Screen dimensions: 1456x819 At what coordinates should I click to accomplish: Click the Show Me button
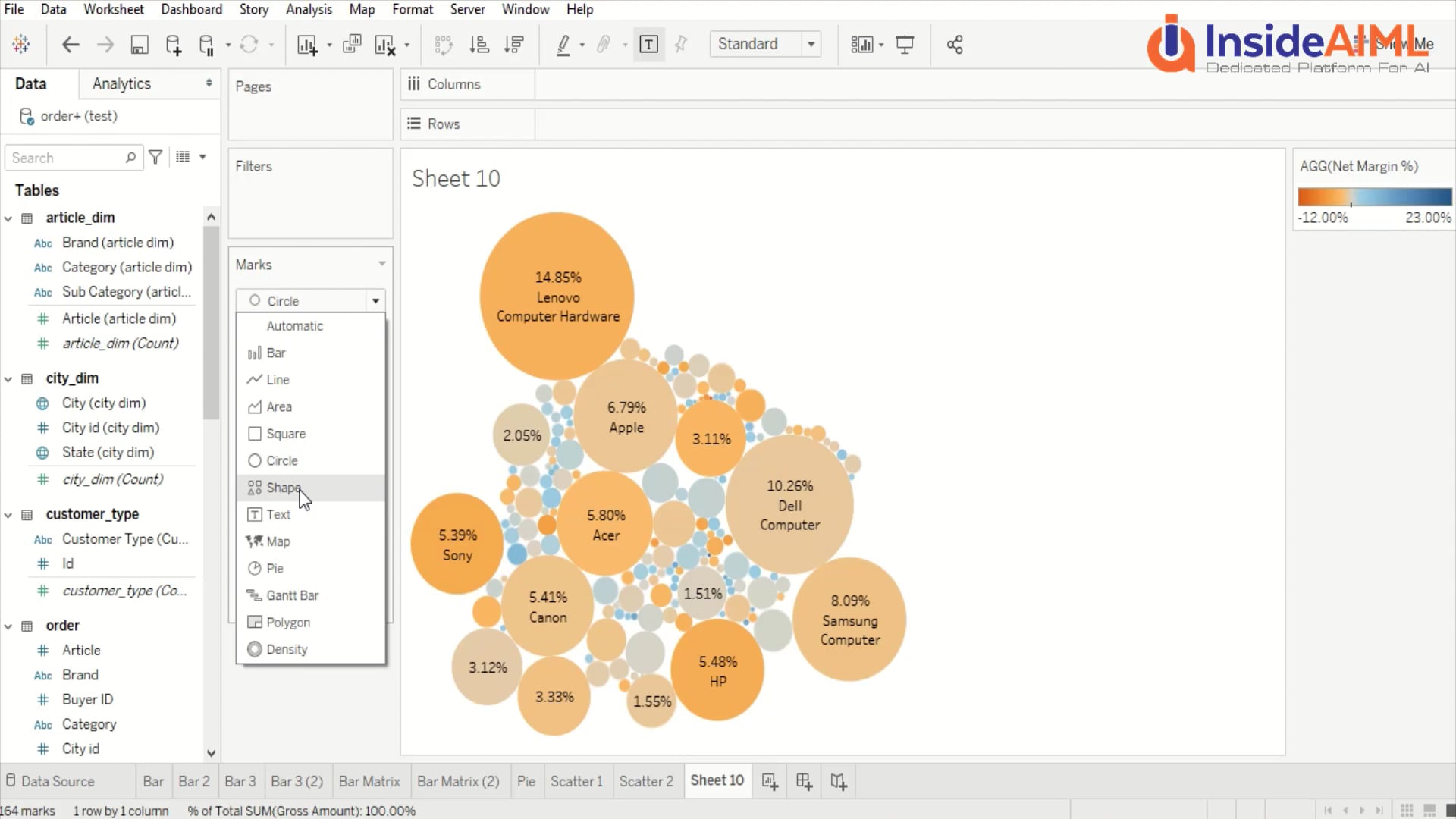point(1404,44)
